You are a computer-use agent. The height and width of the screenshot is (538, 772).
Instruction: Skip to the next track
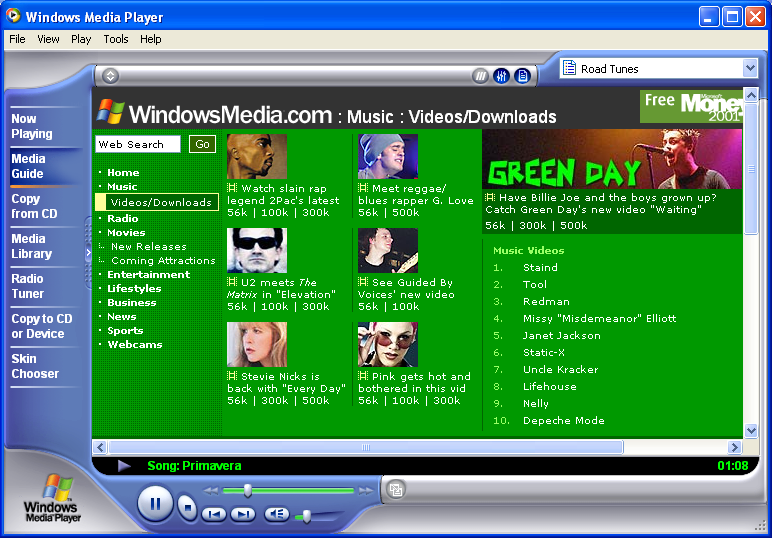(x=243, y=514)
